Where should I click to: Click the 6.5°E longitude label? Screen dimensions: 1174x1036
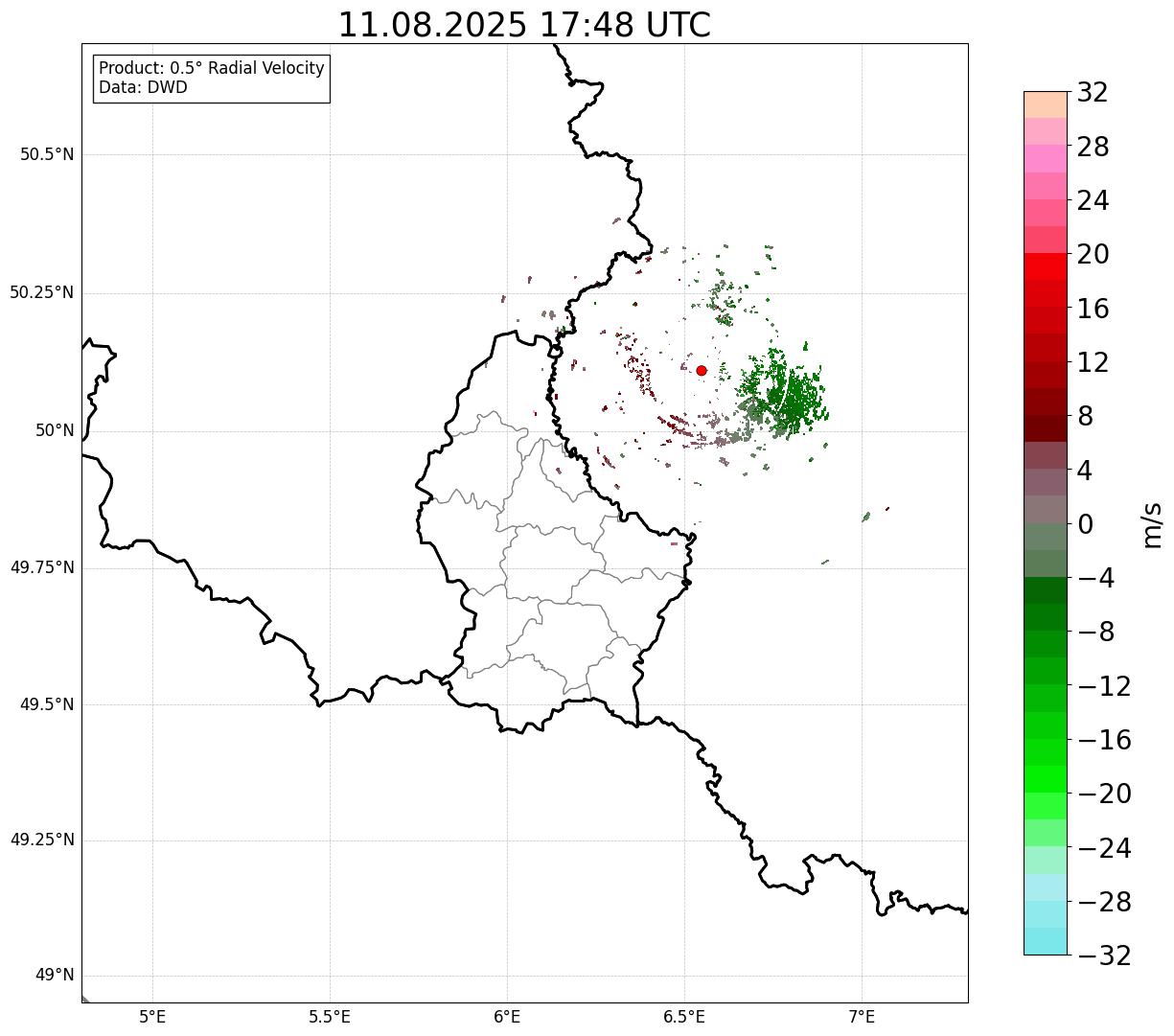coord(684,1017)
